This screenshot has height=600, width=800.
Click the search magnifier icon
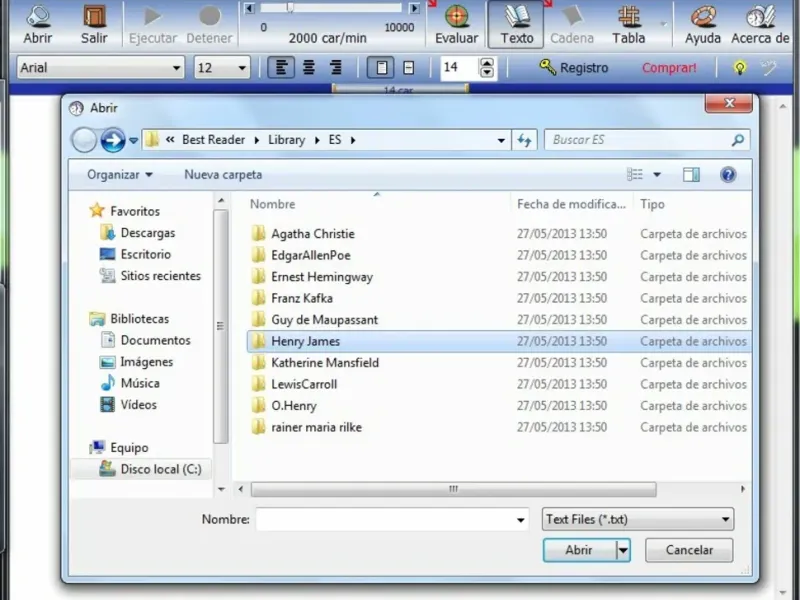point(738,140)
